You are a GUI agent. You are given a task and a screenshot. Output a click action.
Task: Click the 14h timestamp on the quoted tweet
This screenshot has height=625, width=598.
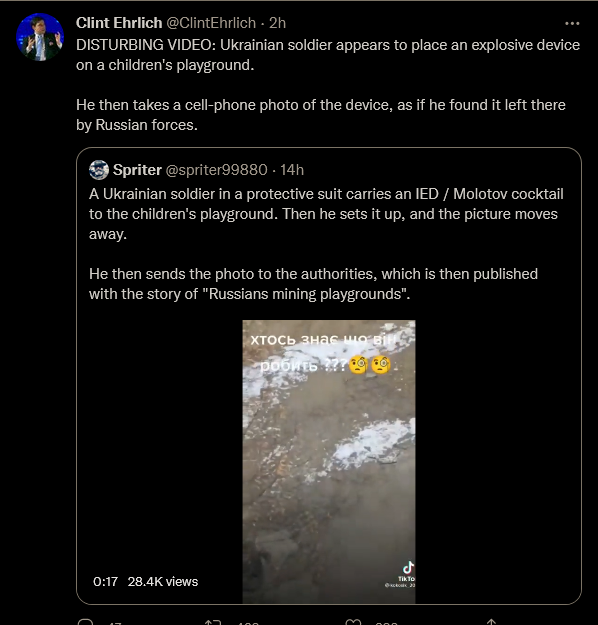point(292,170)
